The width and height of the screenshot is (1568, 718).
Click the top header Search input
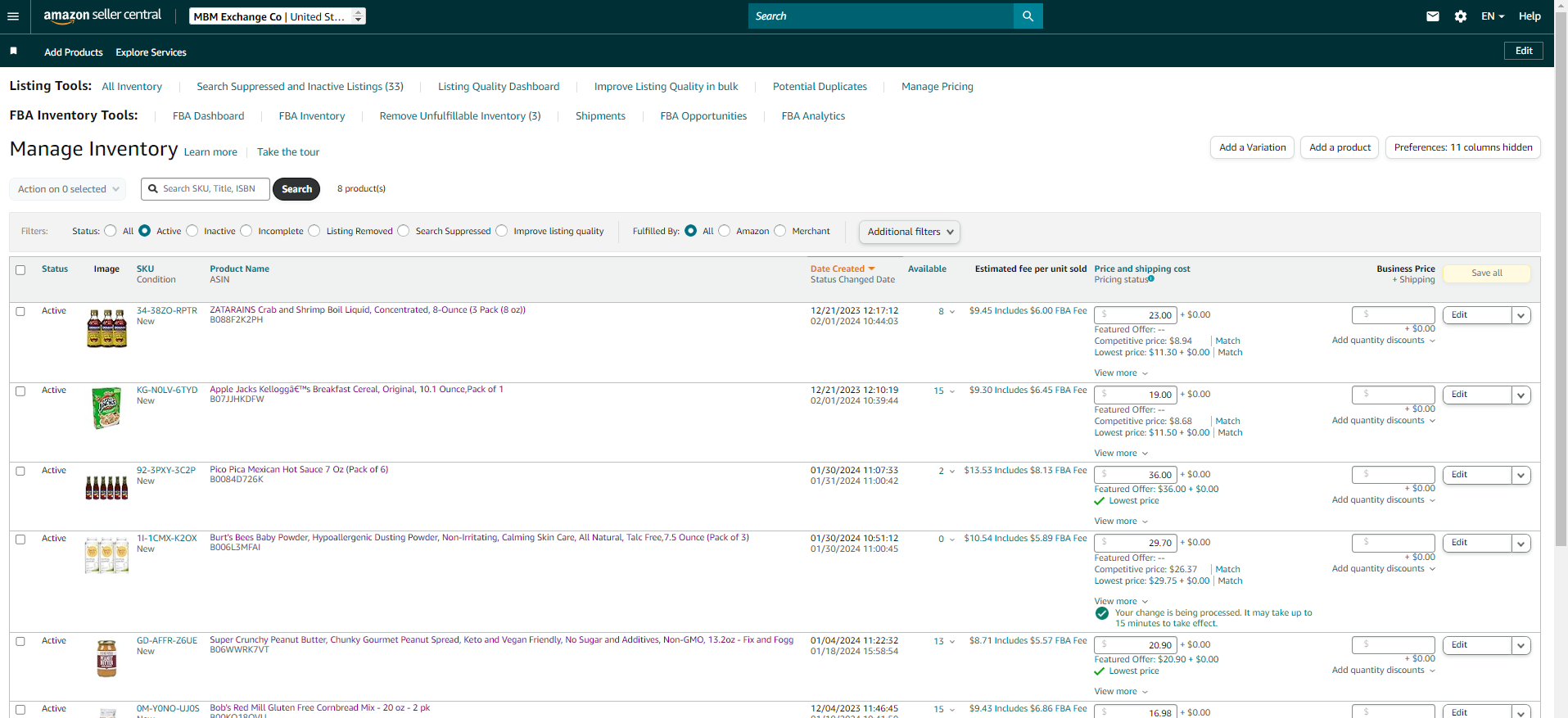(x=881, y=16)
